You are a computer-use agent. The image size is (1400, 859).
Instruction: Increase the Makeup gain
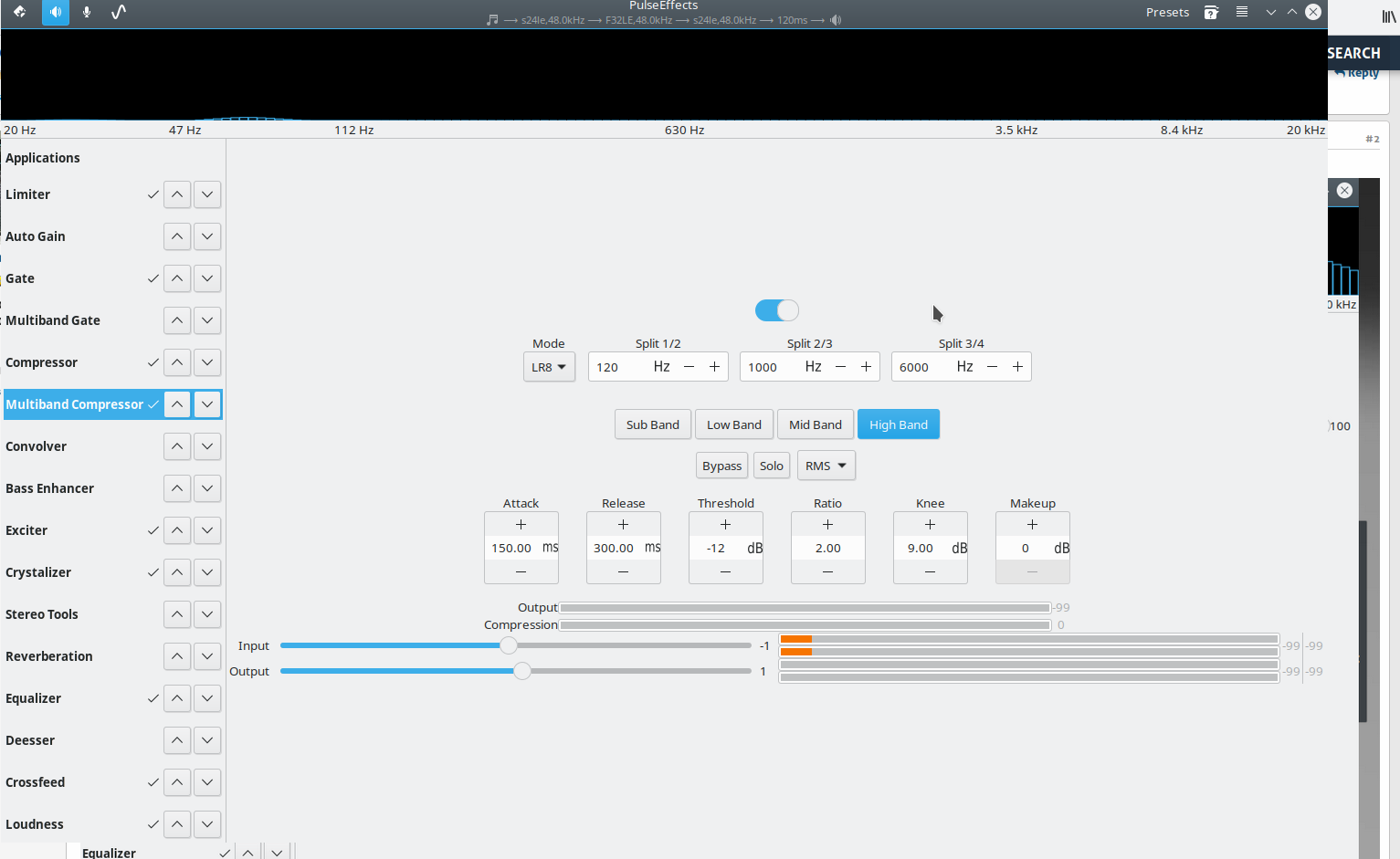pyautogui.click(x=1033, y=525)
